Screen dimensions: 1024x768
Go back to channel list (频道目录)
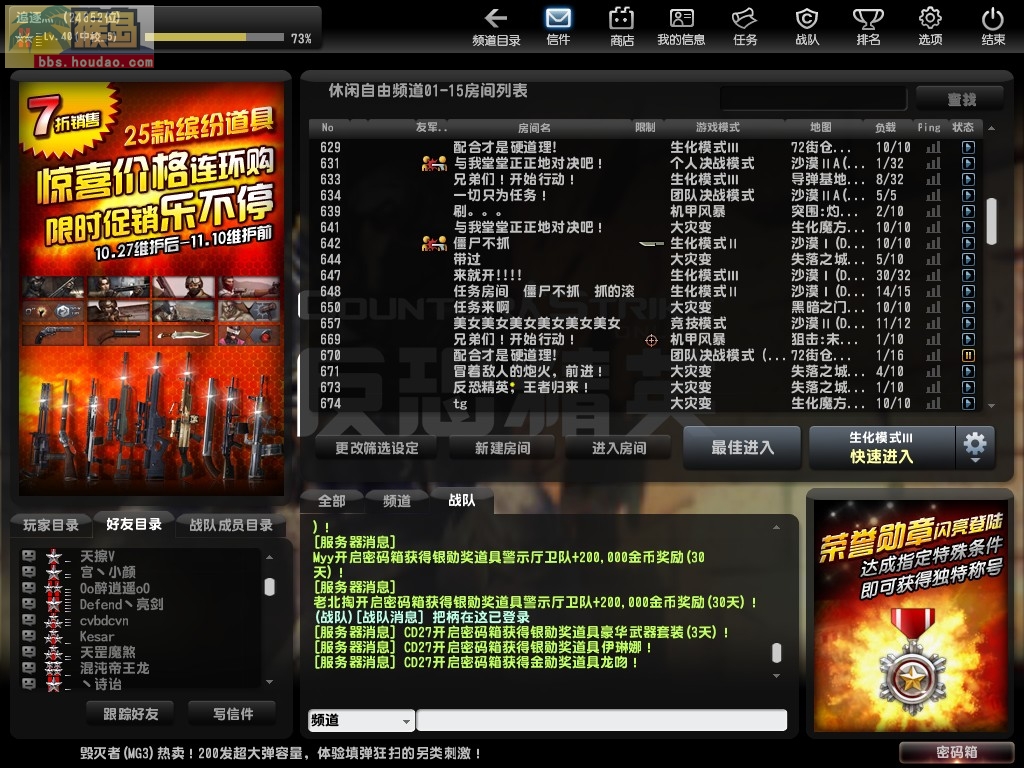pyautogui.click(x=496, y=27)
